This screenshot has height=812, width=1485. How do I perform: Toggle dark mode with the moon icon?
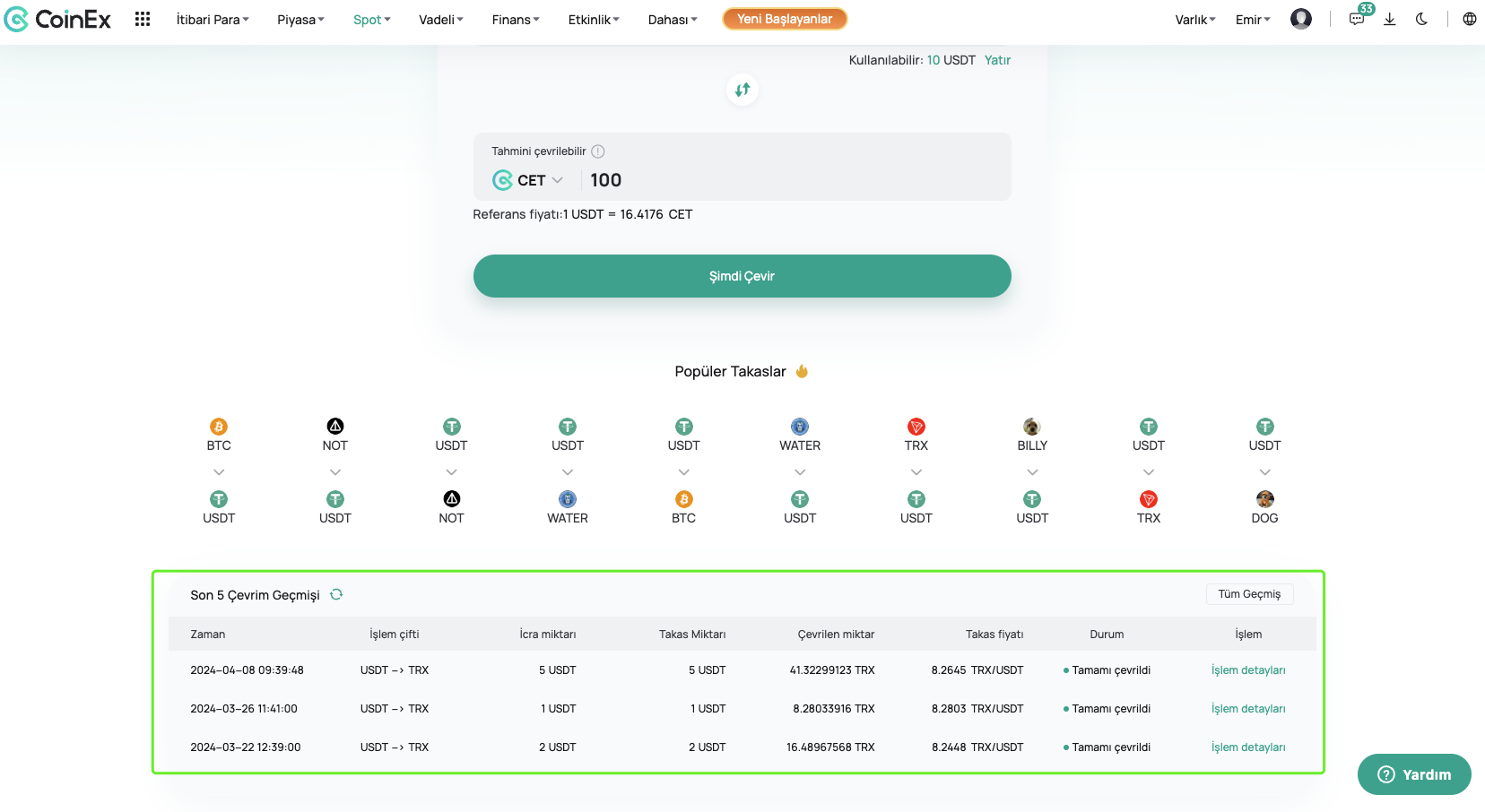[1421, 19]
